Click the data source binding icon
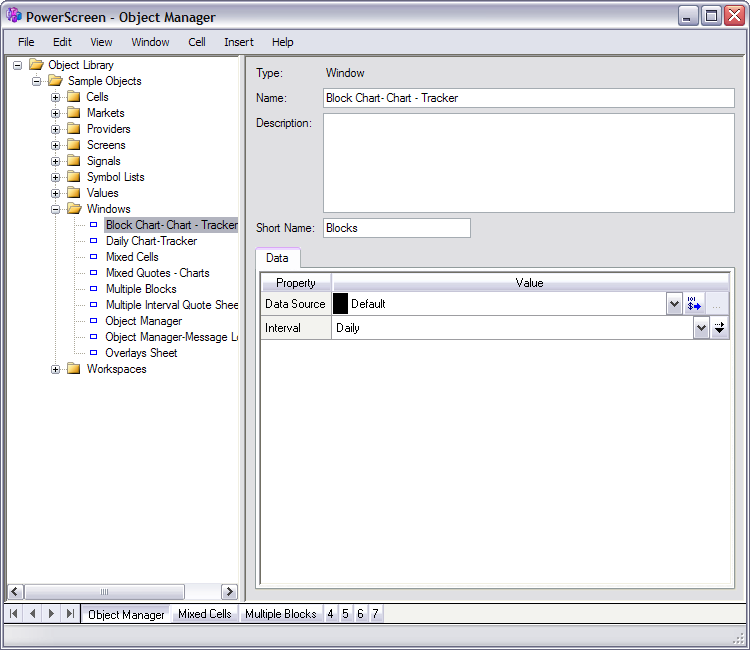The height and width of the screenshot is (650, 750). (x=695, y=304)
